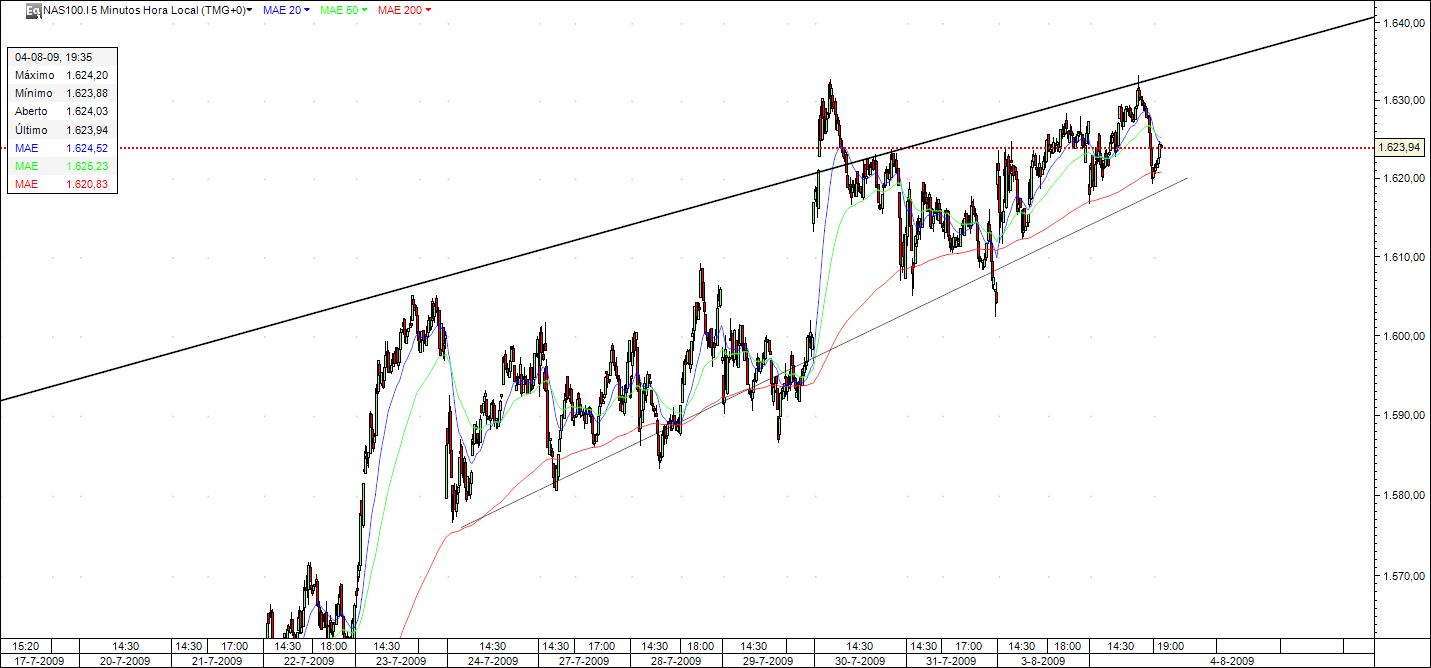Select the green MAE 1.625,23 value
Viewport: 1431px width, 668px height.
click(x=88, y=166)
